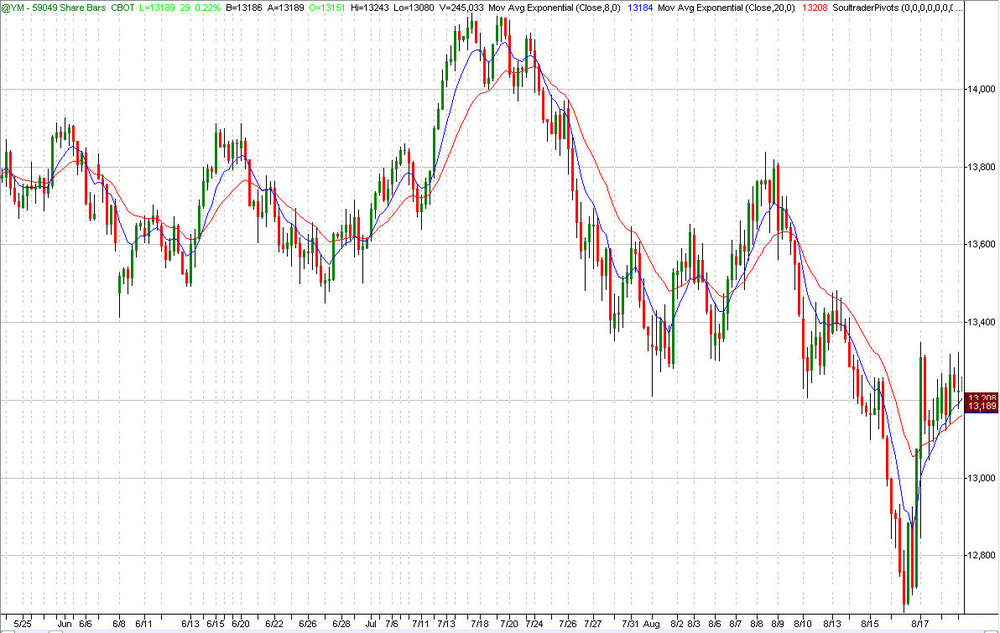The width and height of the screenshot is (1000, 633).
Task: Click the '13,400' price axis label
Action: click(x=981, y=322)
